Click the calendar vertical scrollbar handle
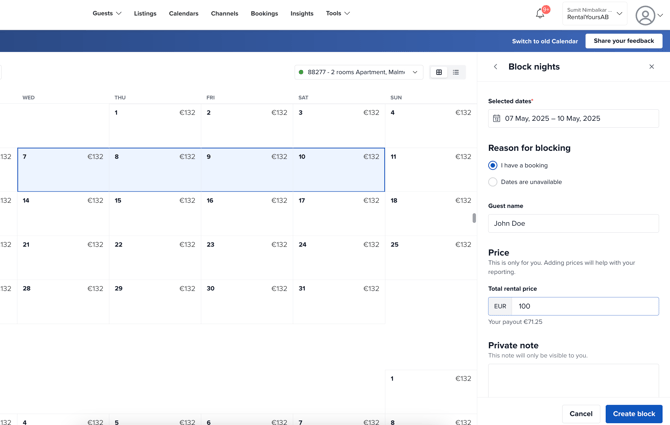 click(x=474, y=218)
